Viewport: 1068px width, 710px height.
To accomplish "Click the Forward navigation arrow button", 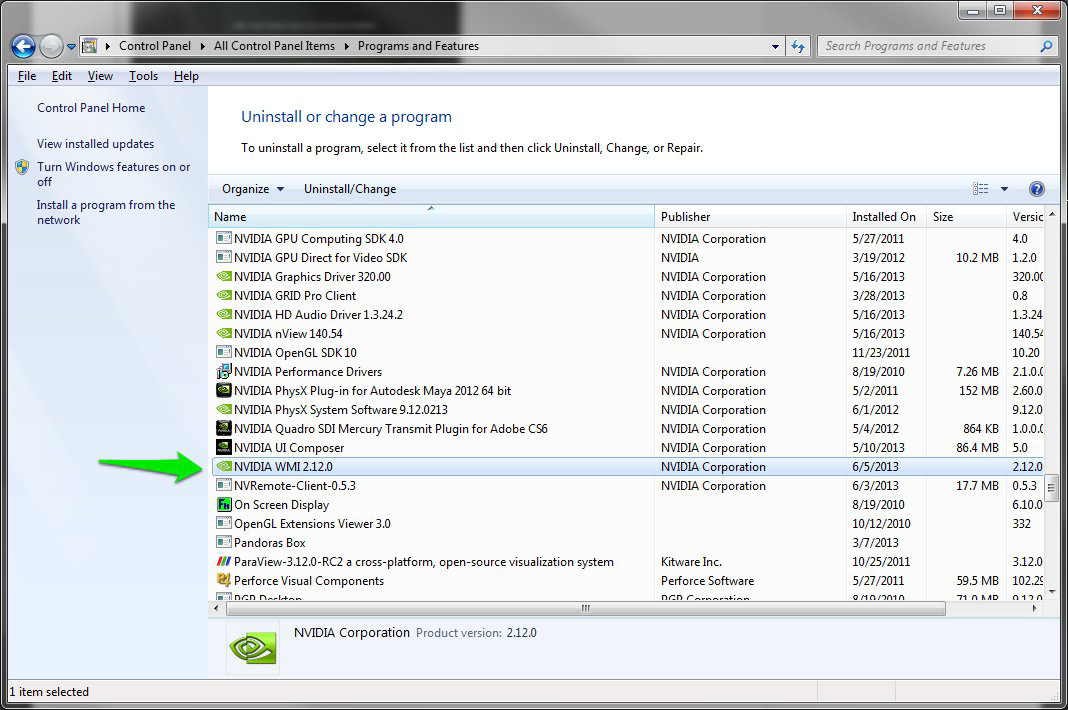I will [x=51, y=46].
